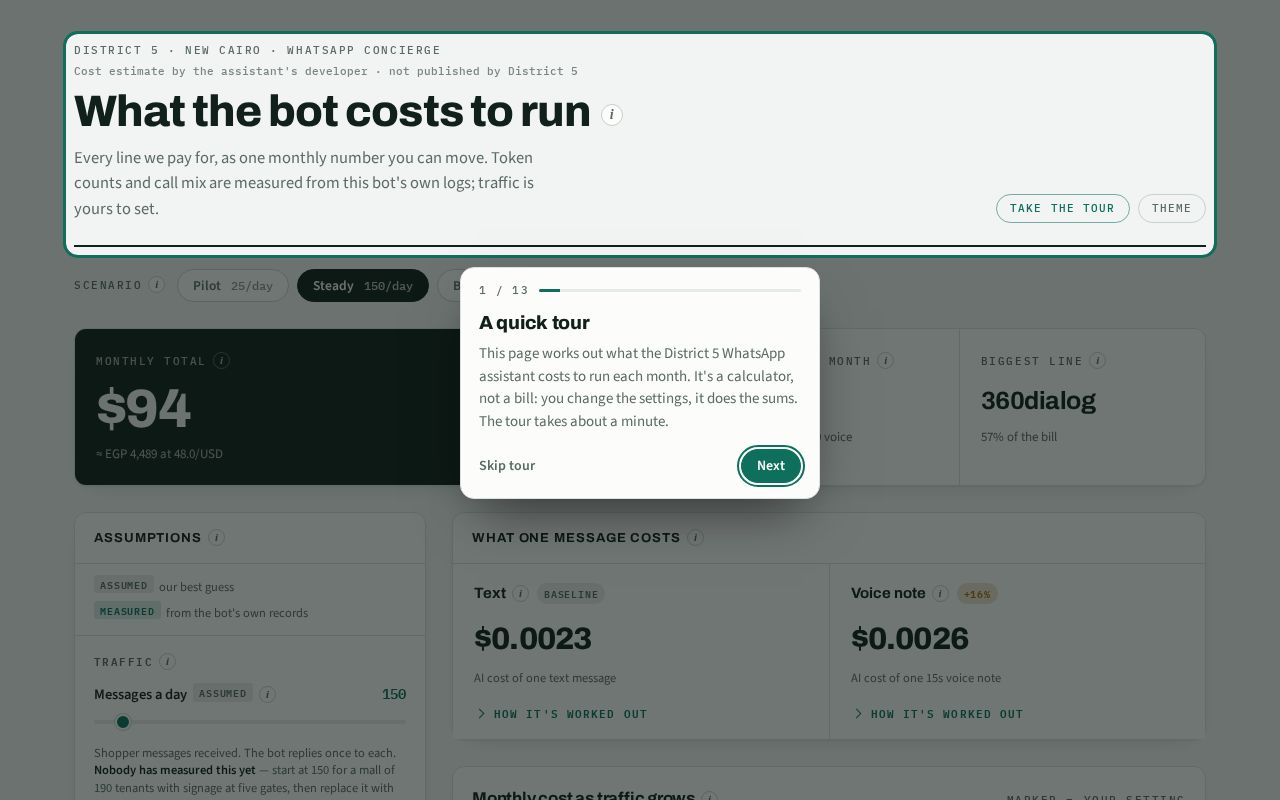
Task: Open info icon for Messages a day
Action: (267, 694)
